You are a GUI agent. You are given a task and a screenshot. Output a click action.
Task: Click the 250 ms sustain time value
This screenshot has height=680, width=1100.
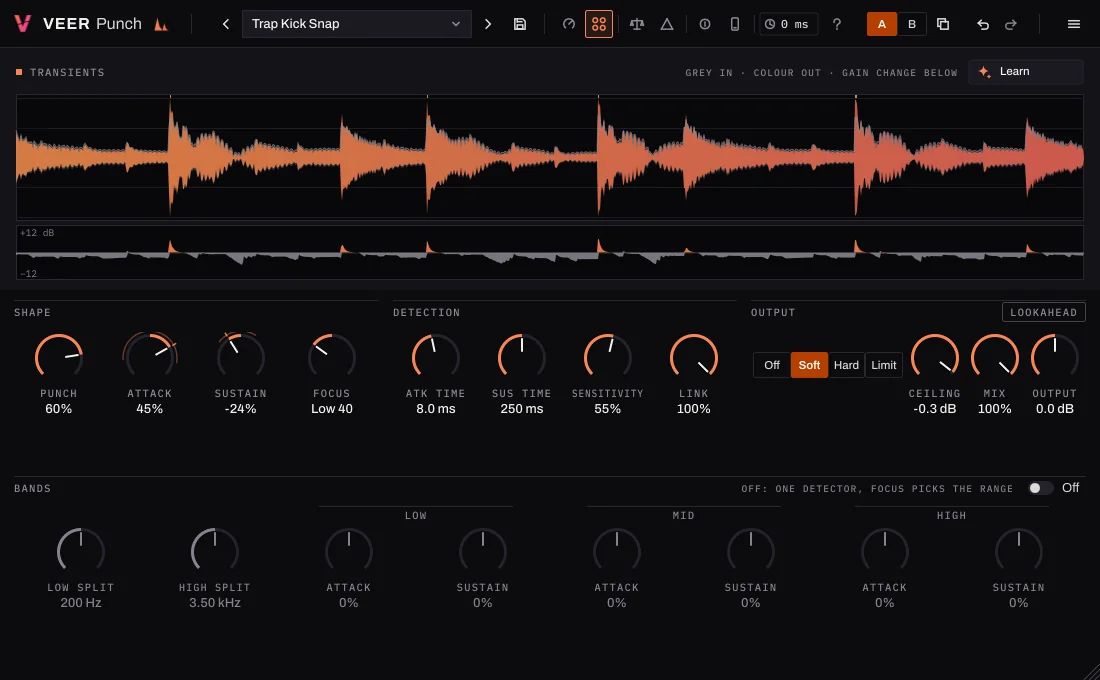point(522,409)
